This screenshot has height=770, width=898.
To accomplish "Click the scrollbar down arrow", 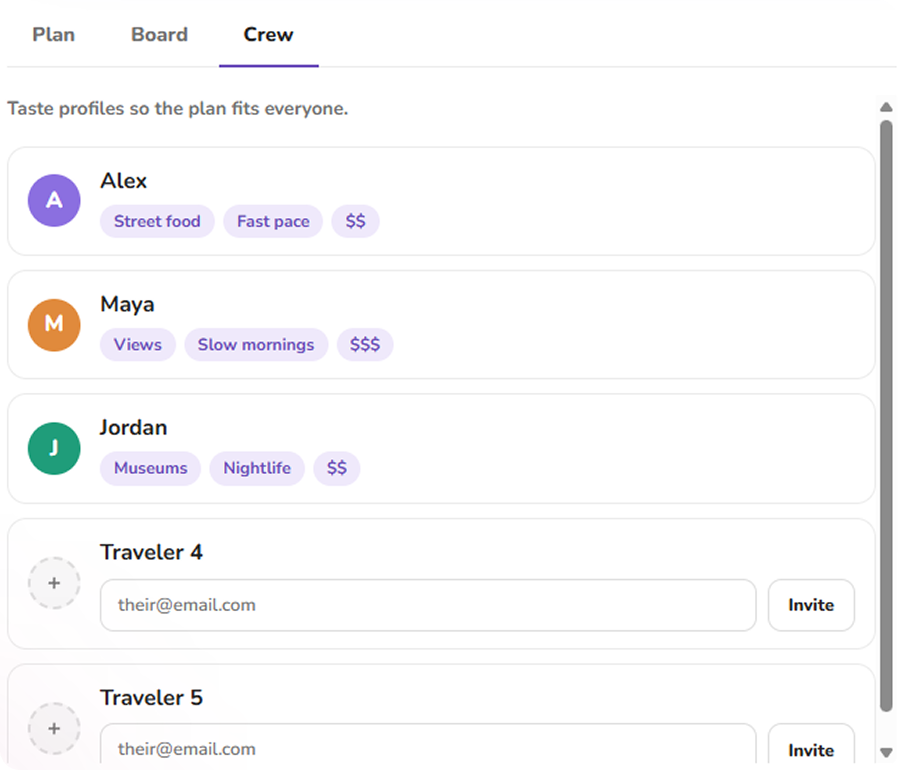I will coord(886,752).
